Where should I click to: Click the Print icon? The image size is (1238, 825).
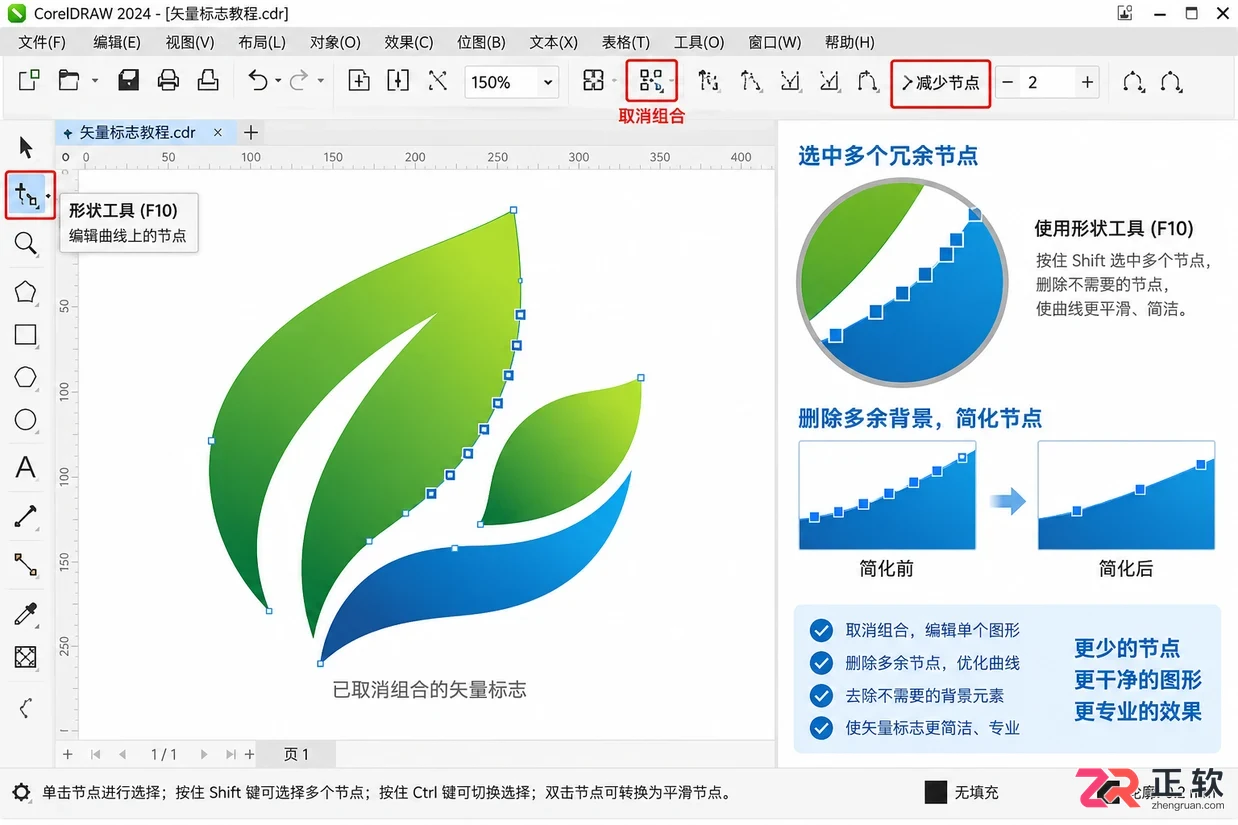[168, 81]
